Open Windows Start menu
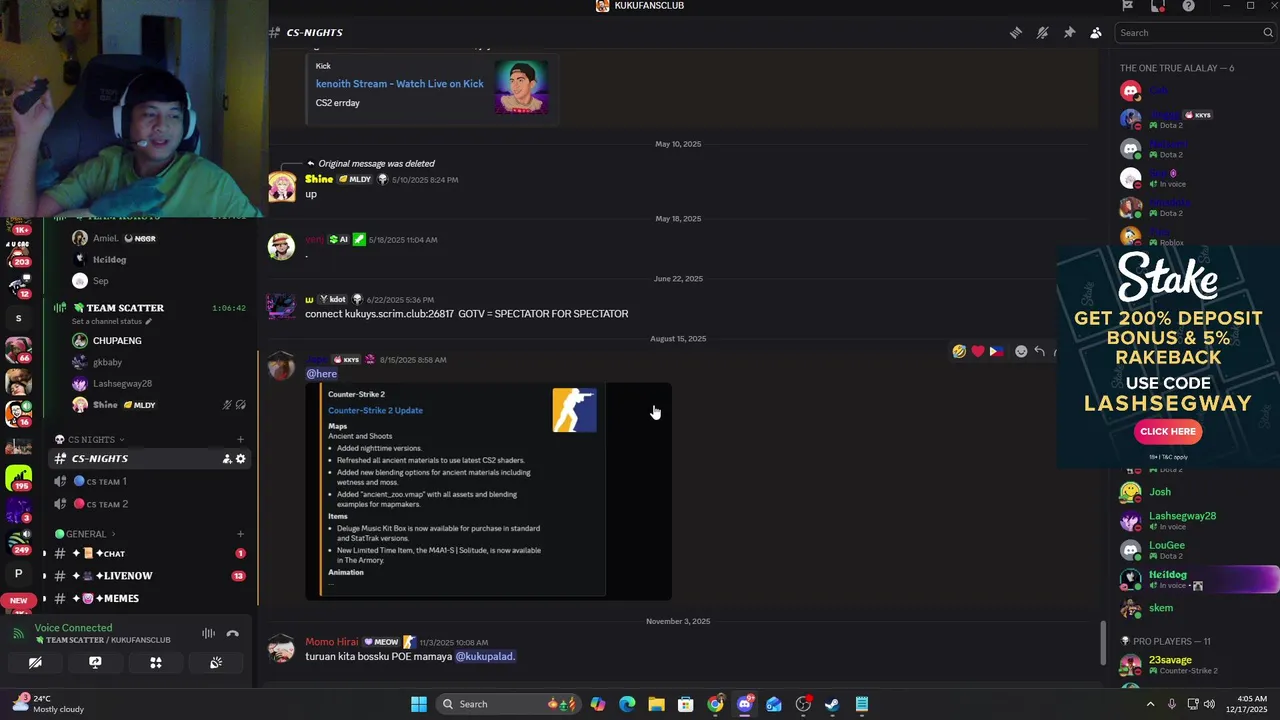Screen dimensions: 1280x720 coord(419,704)
